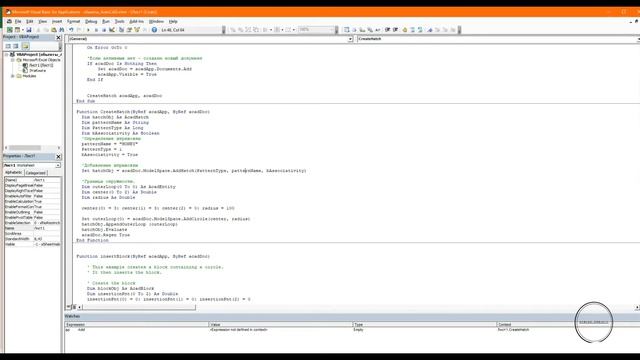The image size is (640, 360).
Task: Click the Reset stop toolbar icon
Action: coord(104,30)
